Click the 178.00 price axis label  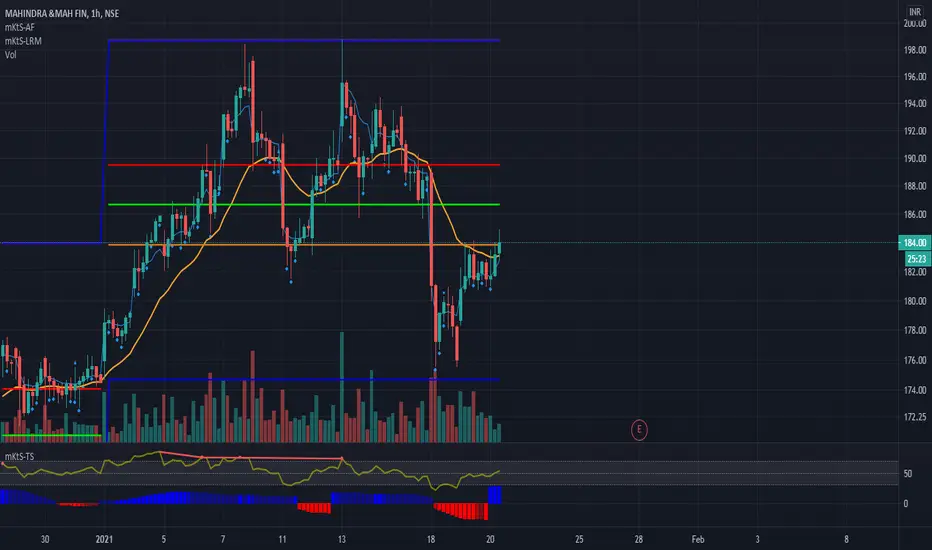click(915, 330)
